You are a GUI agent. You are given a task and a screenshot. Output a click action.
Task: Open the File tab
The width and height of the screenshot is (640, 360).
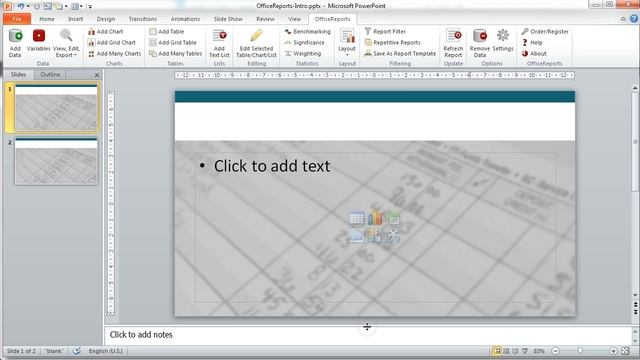pyautogui.click(x=17, y=19)
